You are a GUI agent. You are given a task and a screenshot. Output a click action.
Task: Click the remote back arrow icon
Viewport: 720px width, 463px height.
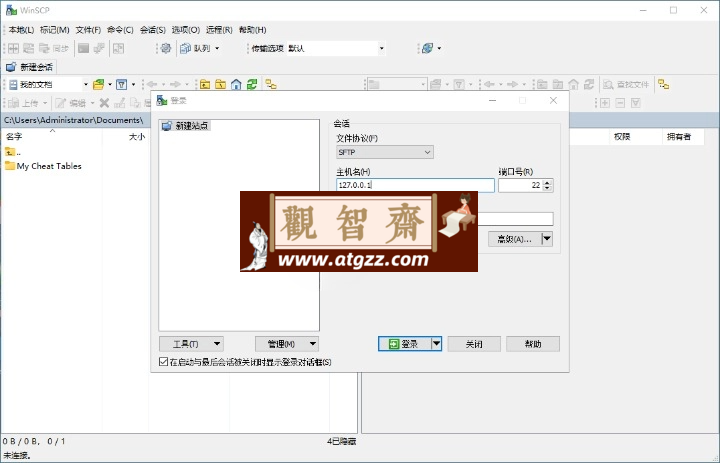[x=489, y=85]
